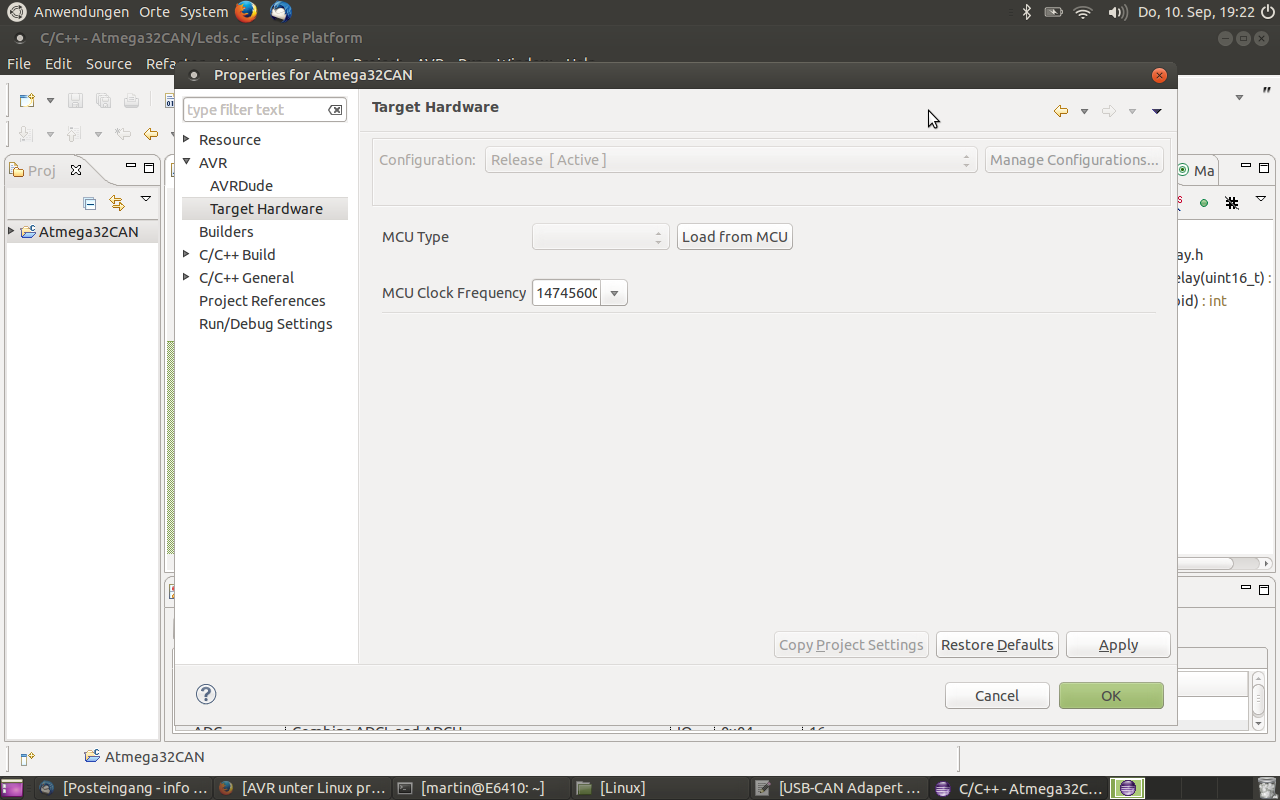Toggle the green hide-fields filter in Outline

point(1204,203)
